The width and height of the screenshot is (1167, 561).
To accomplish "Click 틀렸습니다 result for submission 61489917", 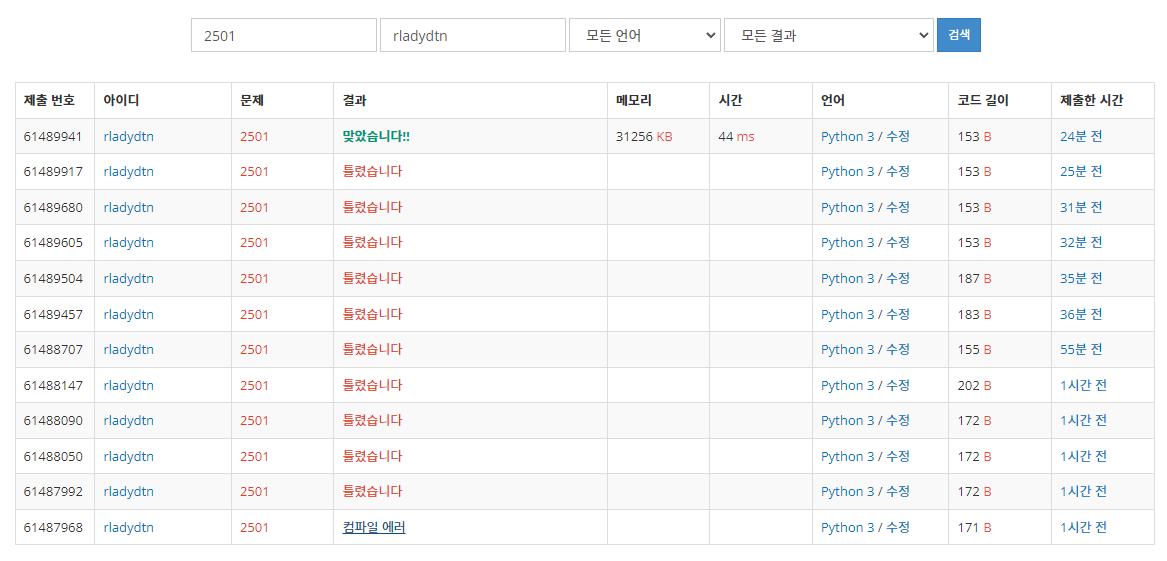I will [x=372, y=172].
